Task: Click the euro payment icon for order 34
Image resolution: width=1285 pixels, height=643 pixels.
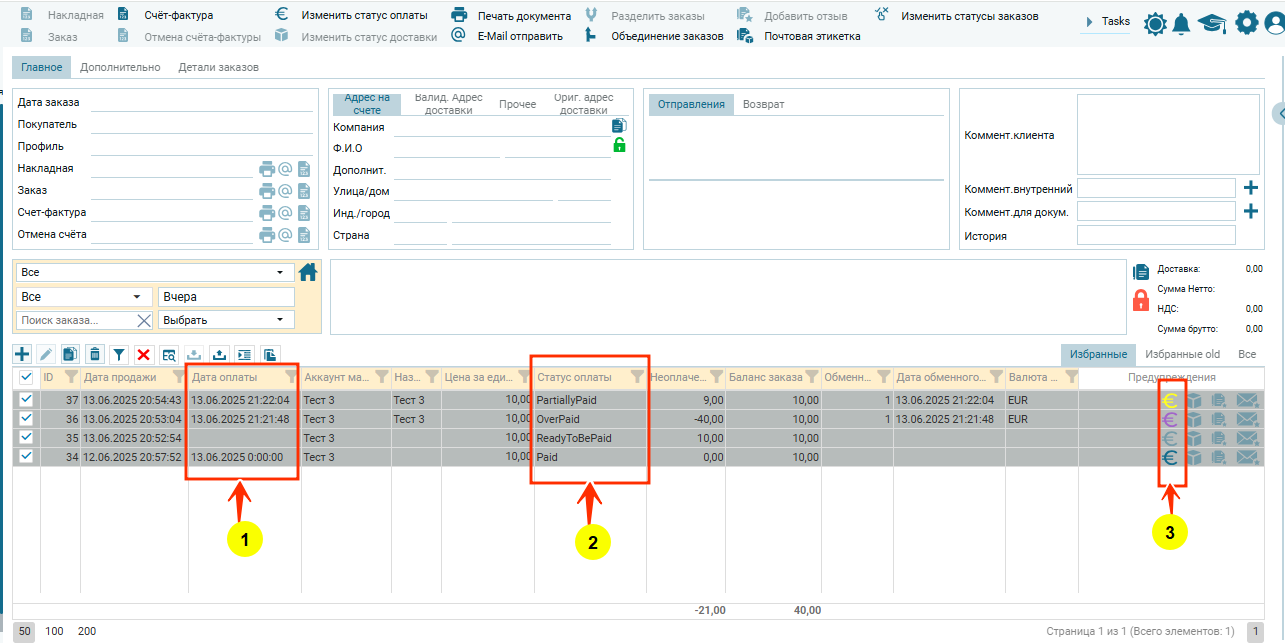Action: [x=1168, y=457]
